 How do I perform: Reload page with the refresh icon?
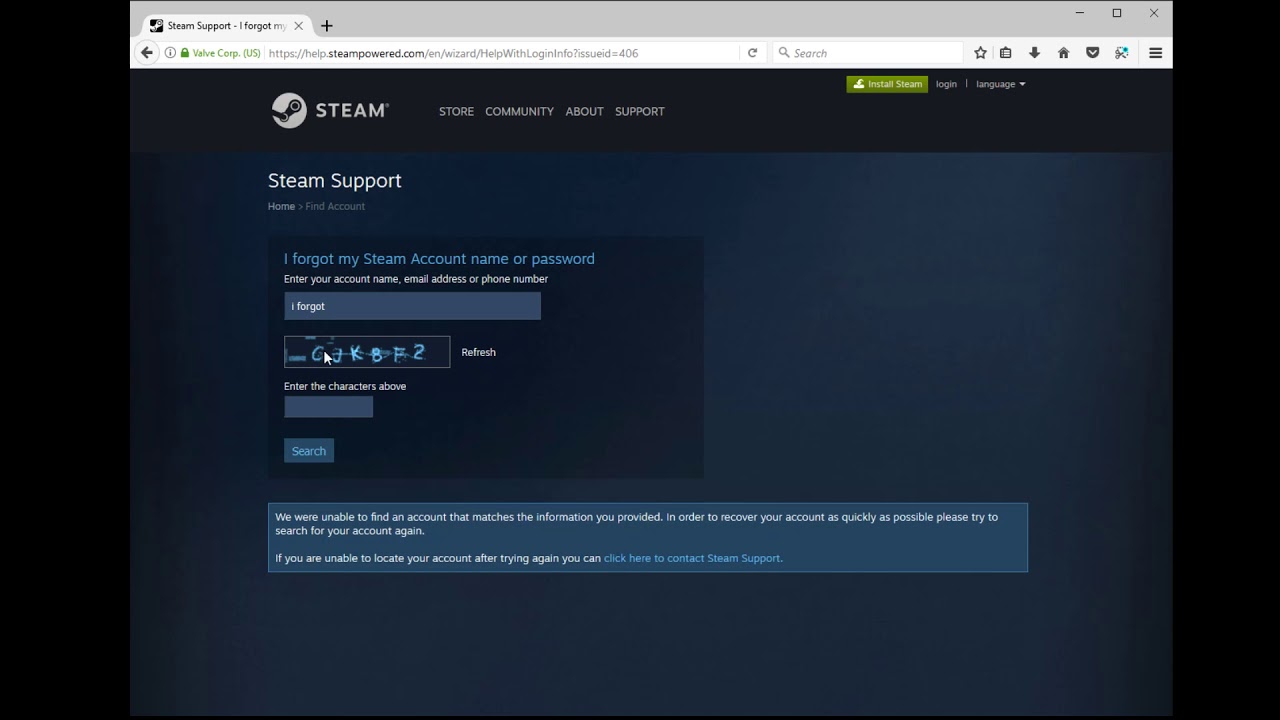[752, 53]
